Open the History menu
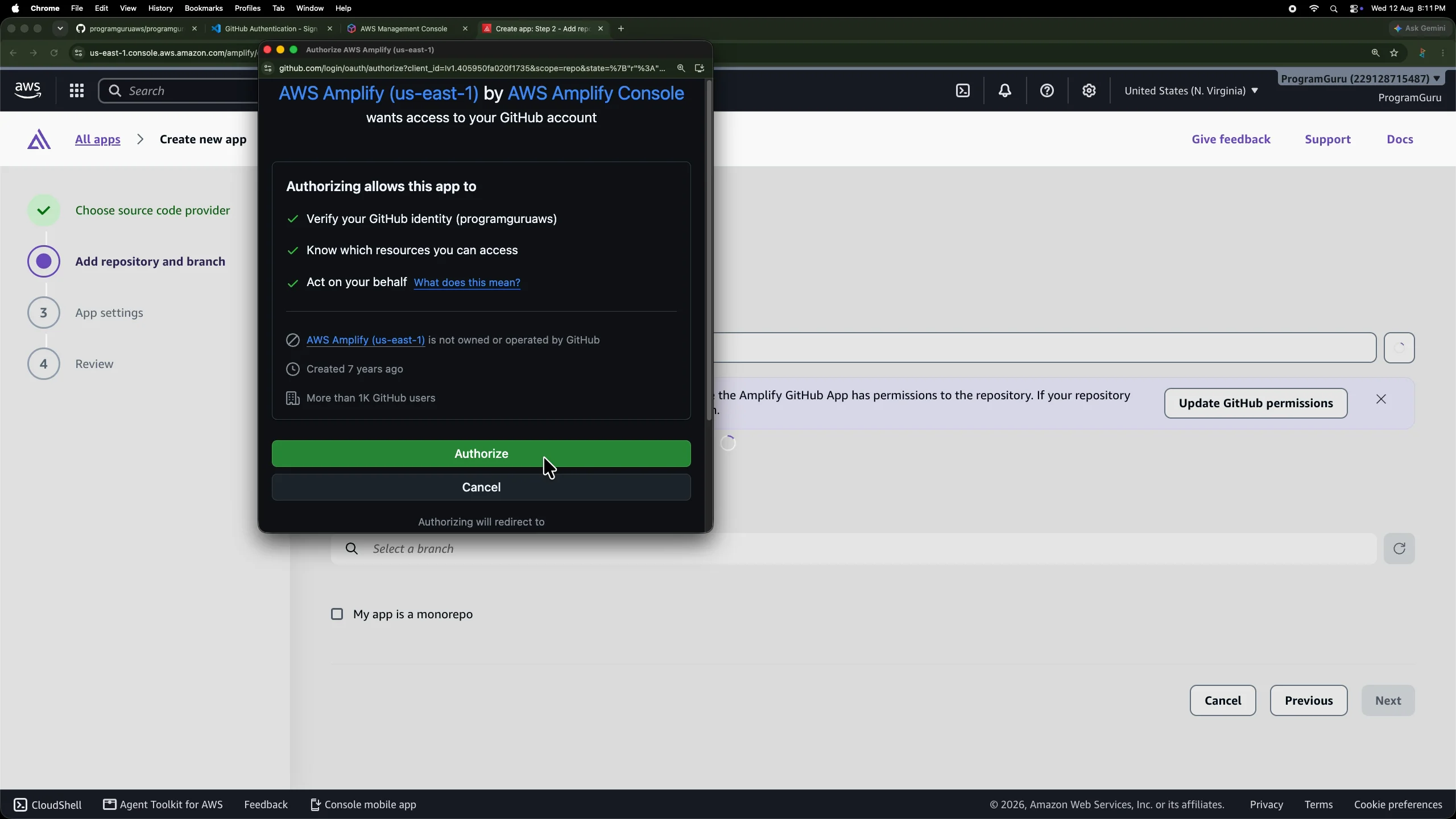 click(x=160, y=9)
